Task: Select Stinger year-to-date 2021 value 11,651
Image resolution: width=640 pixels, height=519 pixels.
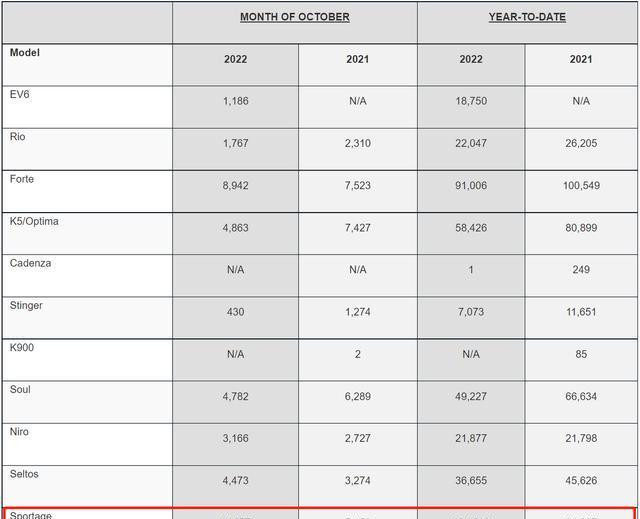Action: pyautogui.click(x=581, y=312)
